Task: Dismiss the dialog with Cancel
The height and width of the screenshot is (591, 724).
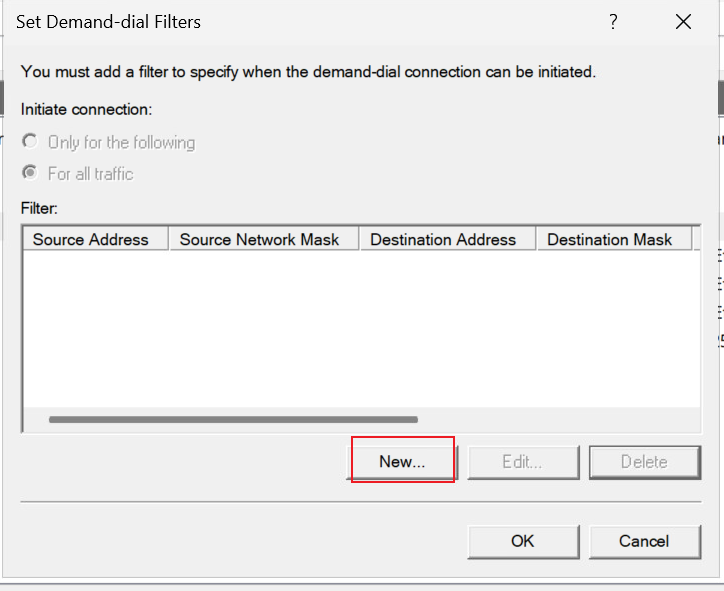Action: [x=645, y=541]
